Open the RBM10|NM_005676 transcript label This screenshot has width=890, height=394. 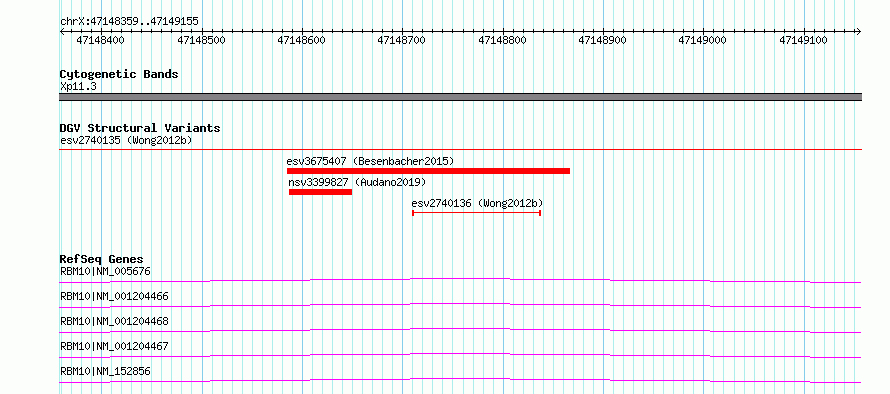[106, 271]
